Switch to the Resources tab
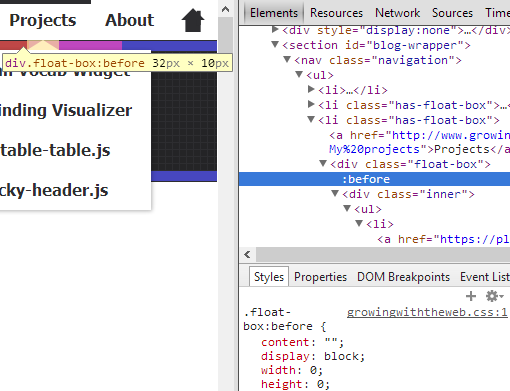 coord(336,13)
